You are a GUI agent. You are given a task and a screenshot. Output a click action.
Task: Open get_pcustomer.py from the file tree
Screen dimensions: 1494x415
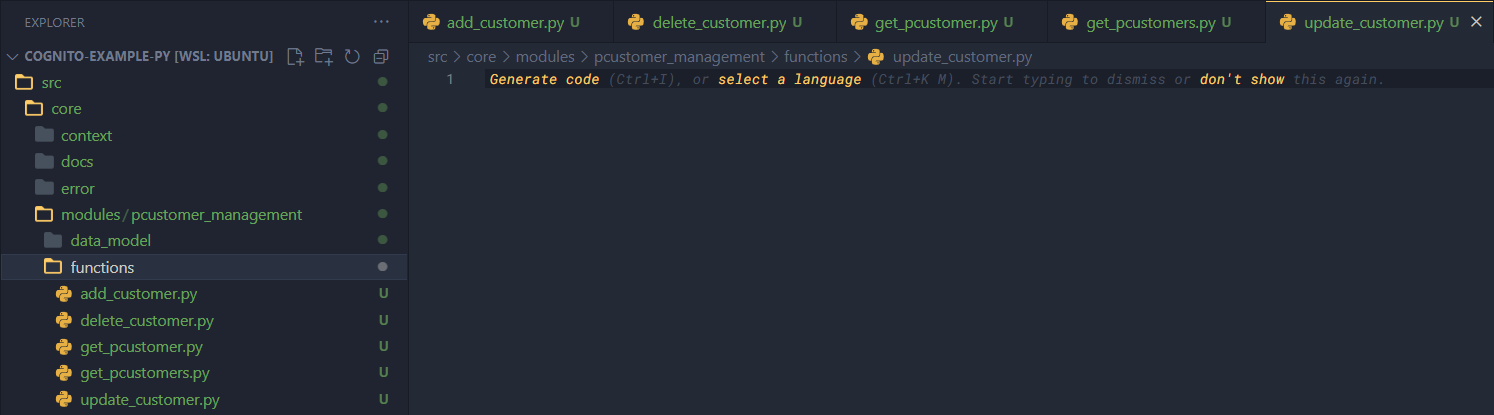click(141, 347)
